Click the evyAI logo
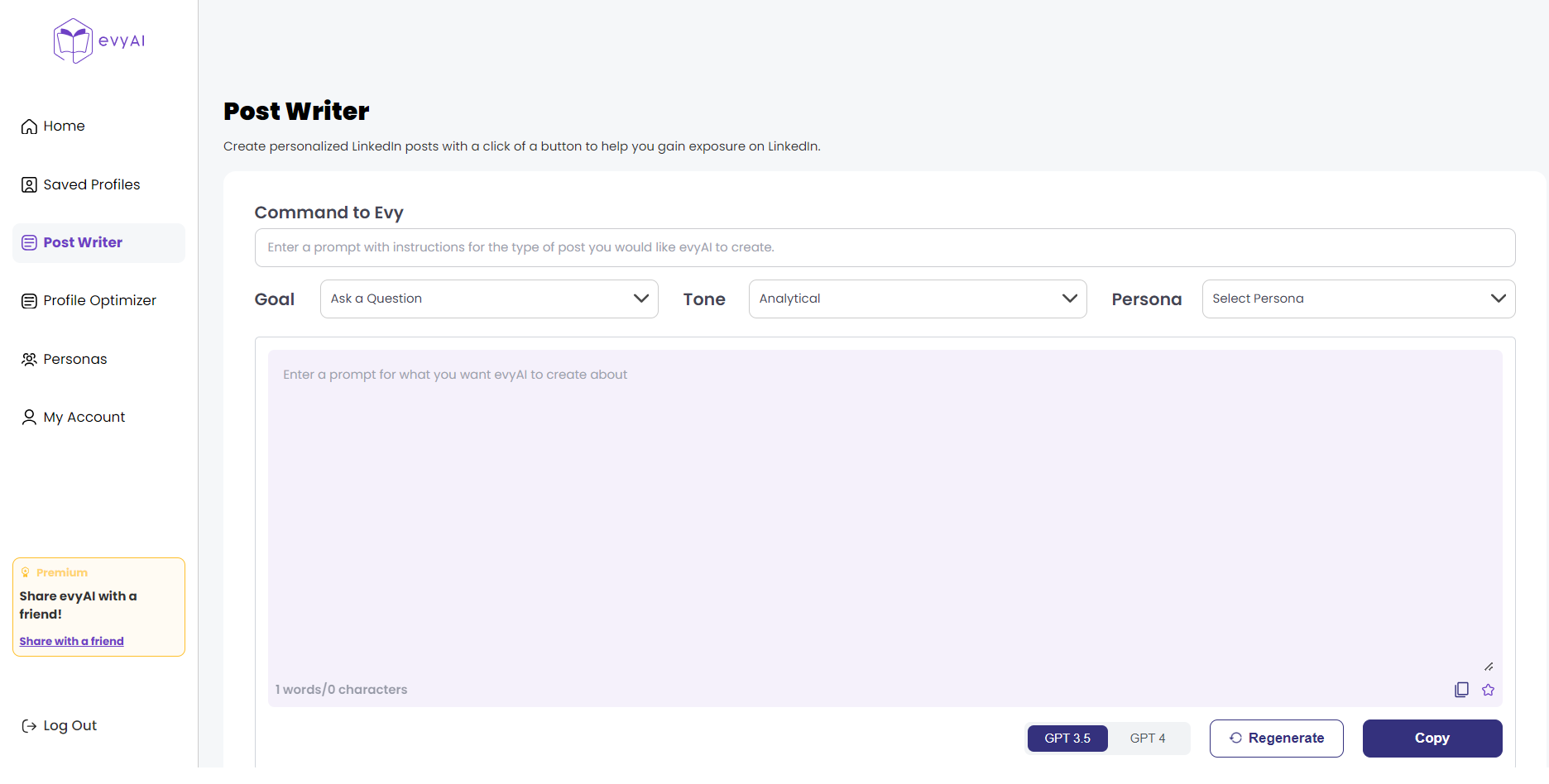Viewport: 1549px width, 784px height. pos(97,41)
